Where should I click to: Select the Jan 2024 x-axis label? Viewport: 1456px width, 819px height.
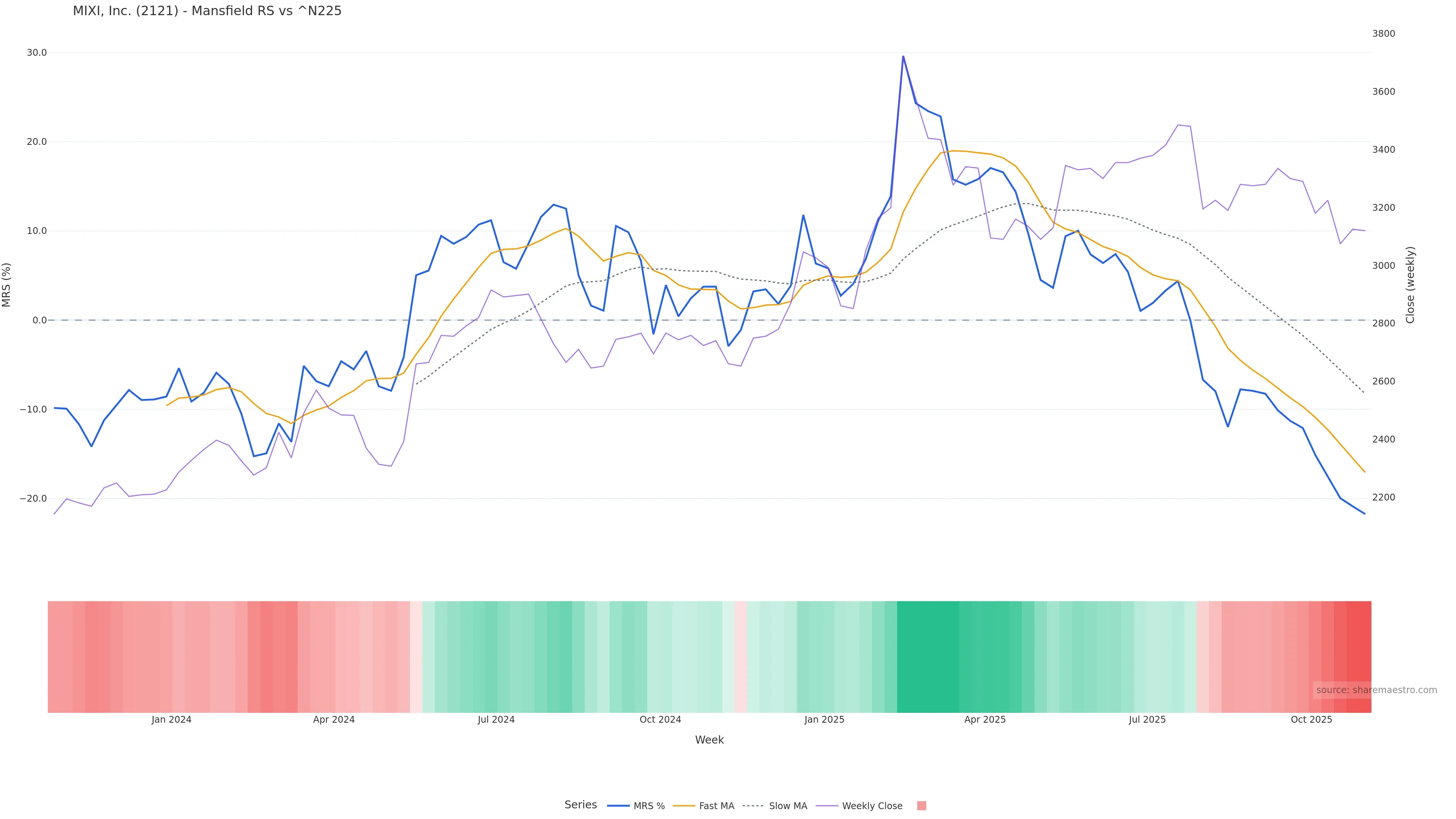point(171,720)
